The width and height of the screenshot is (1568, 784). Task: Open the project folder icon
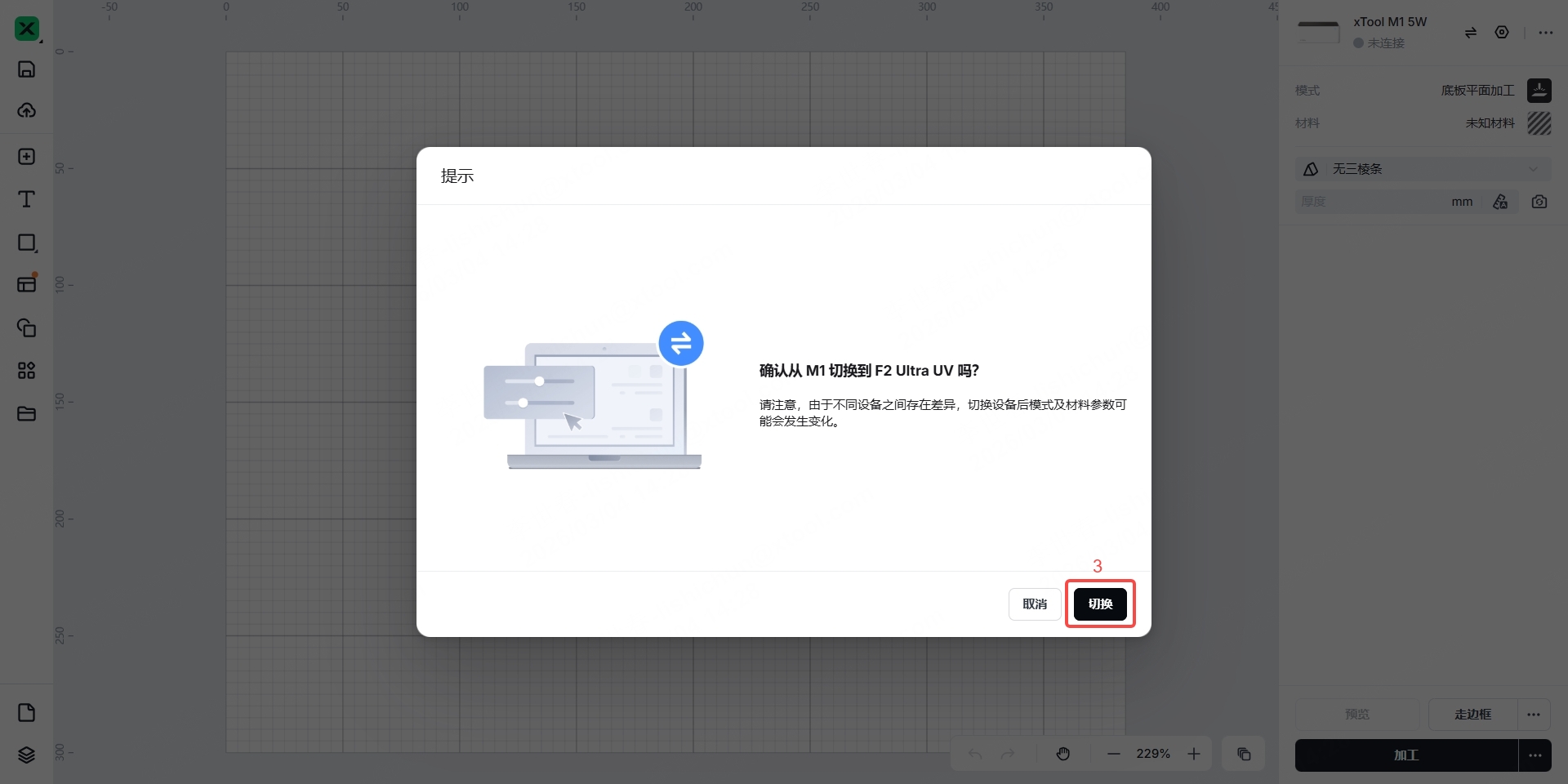[26, 414]
